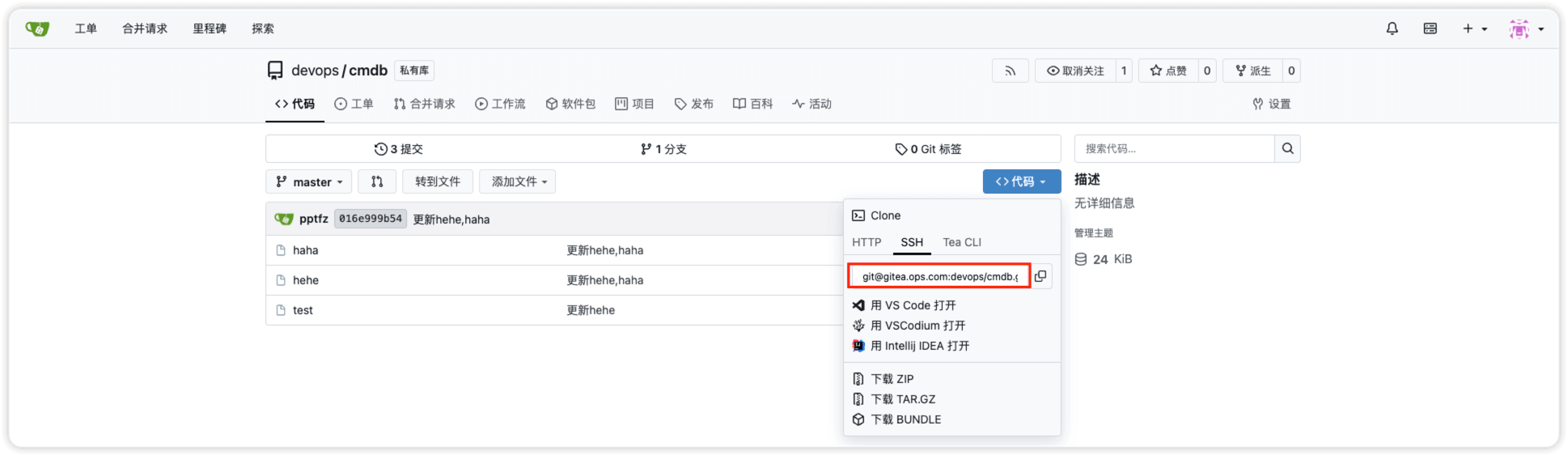
Task: Click the 转到文件 button
Action: (x=438, y=181)
